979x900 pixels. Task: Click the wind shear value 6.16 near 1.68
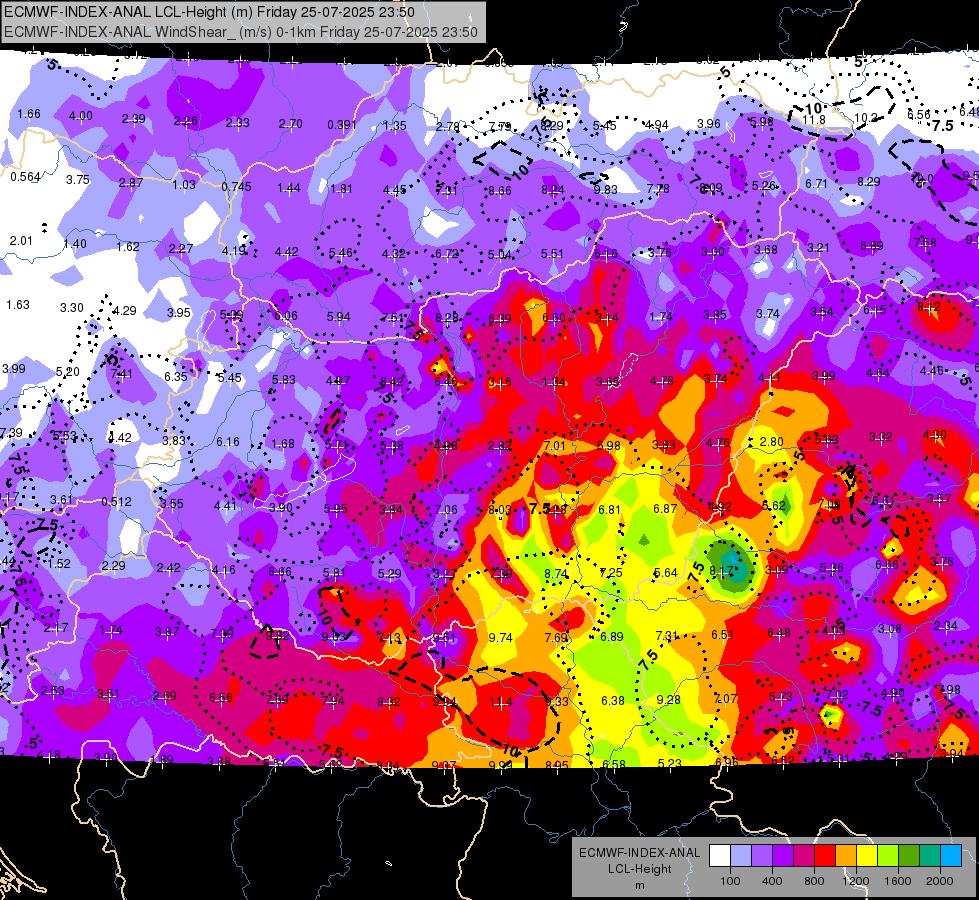(228, 442)
